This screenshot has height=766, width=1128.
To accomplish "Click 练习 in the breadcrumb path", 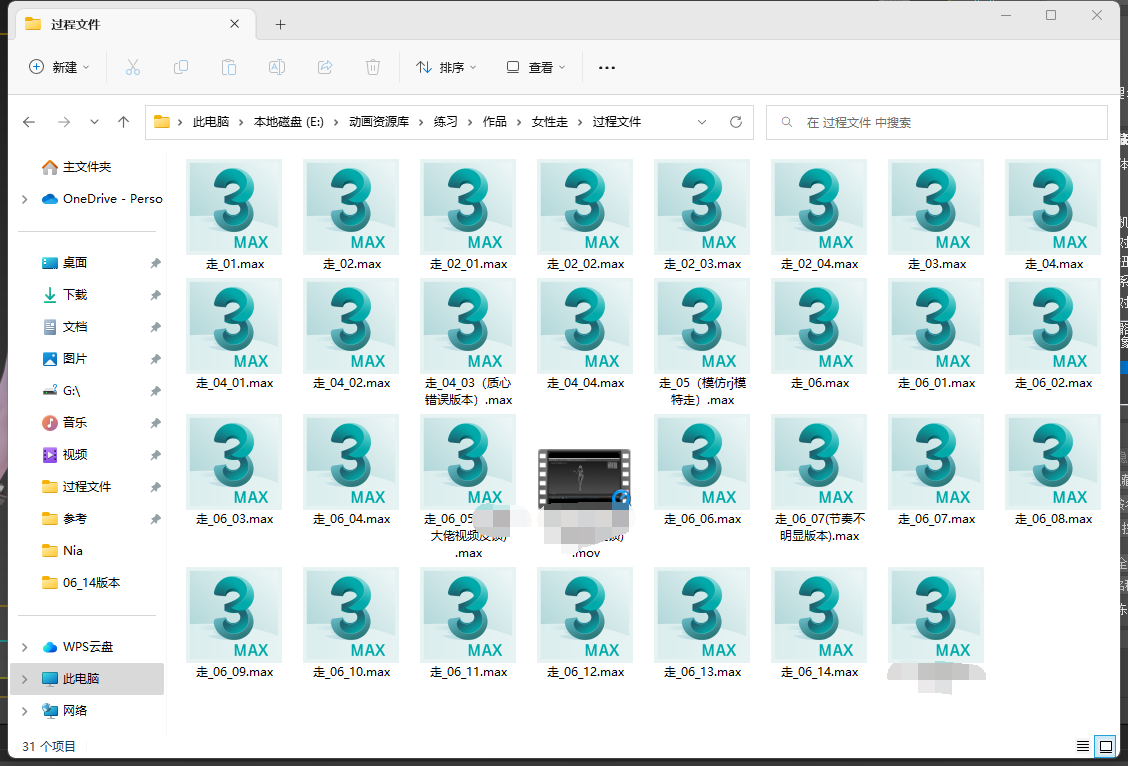I will [x=445, y=122].
